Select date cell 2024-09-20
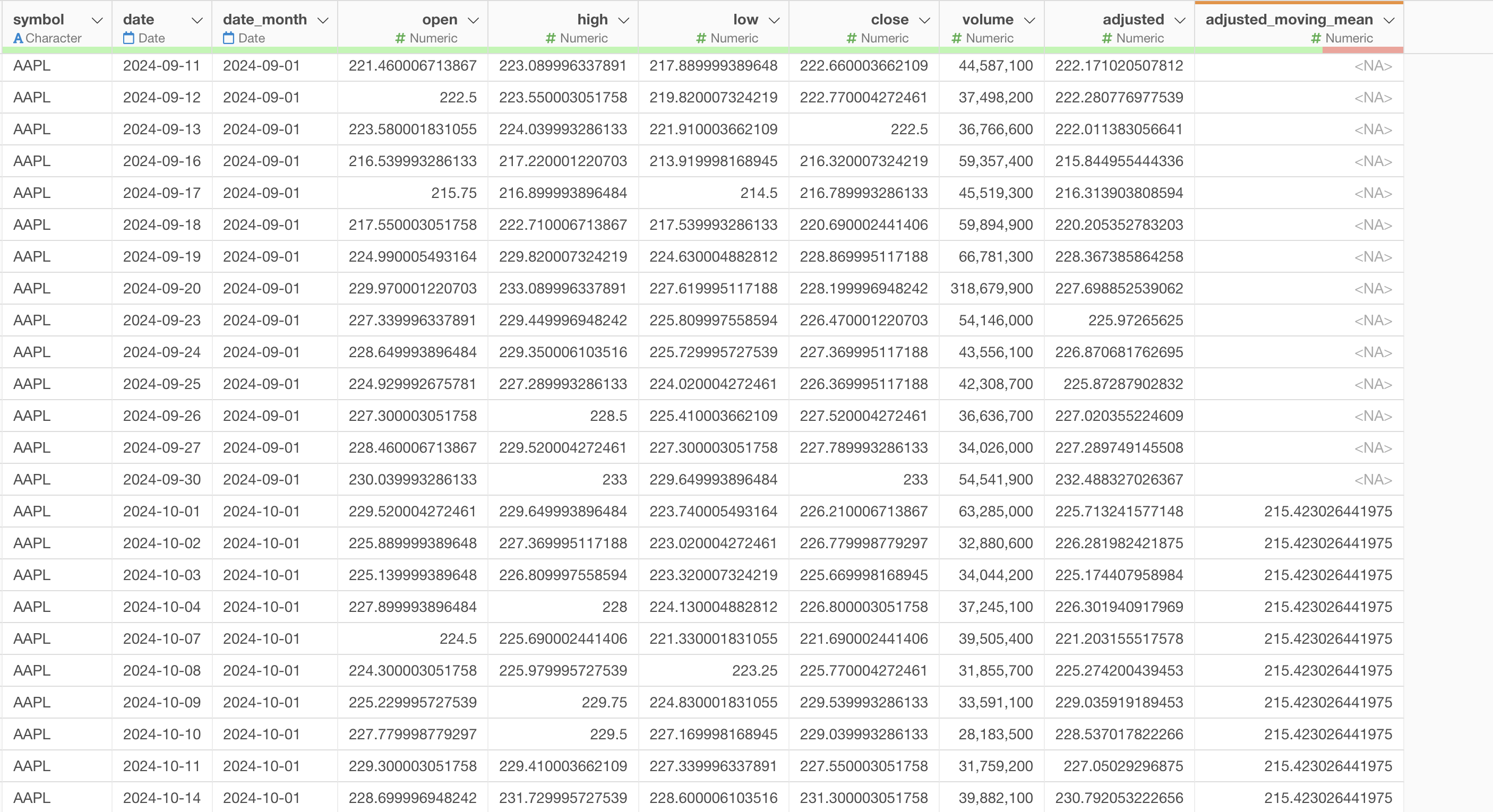1493x812 pixels. (162, 288)
